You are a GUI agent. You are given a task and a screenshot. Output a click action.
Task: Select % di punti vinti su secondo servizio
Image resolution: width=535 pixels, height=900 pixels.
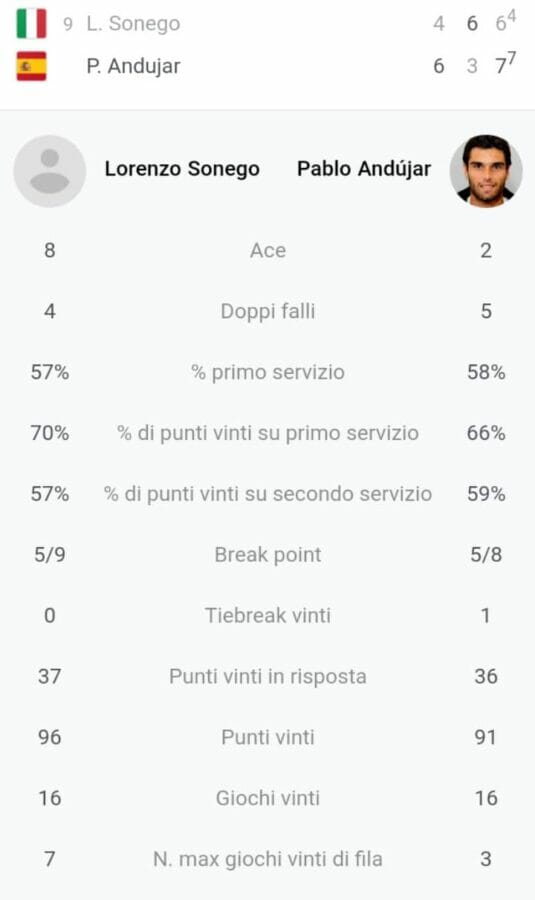click(268, 494)
